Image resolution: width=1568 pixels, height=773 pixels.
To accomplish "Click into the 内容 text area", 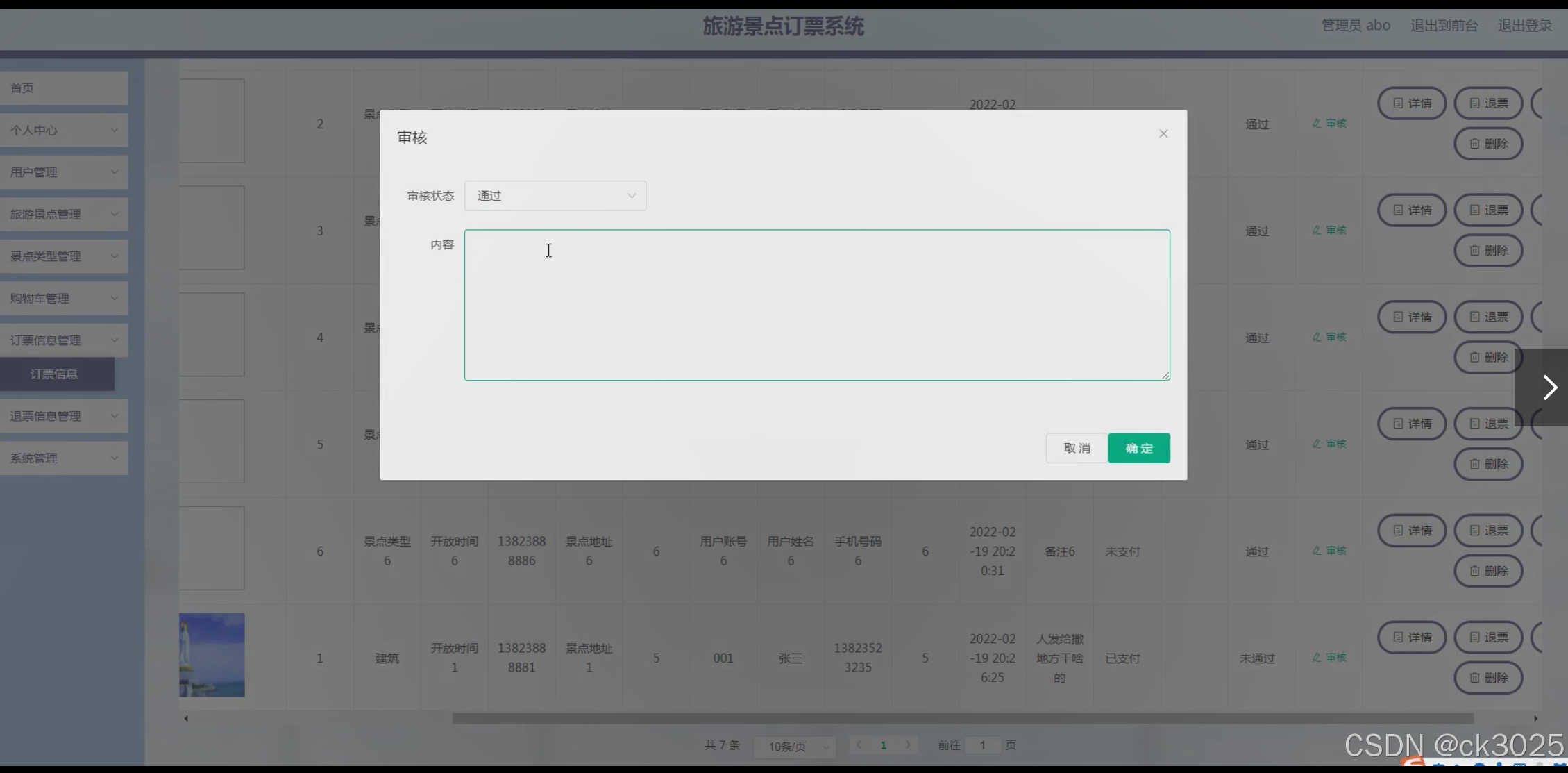I will pos(816,306).
